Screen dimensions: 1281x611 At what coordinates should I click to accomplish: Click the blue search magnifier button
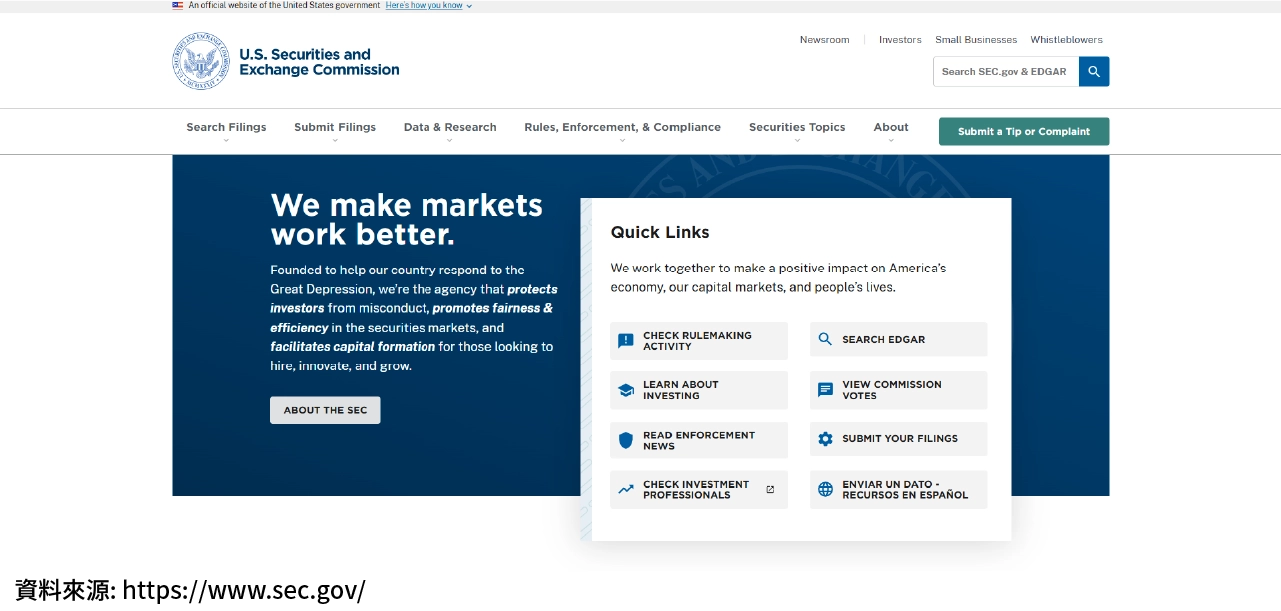point(1094,72)
